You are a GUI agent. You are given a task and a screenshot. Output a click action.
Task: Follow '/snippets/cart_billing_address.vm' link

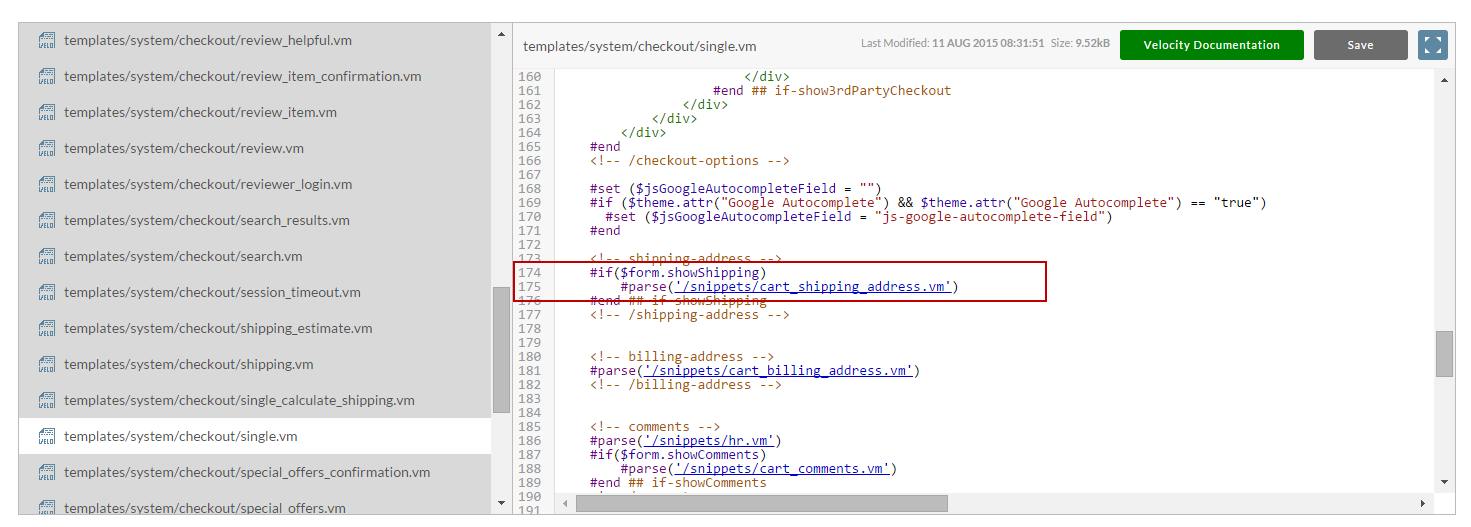[778, 371]
